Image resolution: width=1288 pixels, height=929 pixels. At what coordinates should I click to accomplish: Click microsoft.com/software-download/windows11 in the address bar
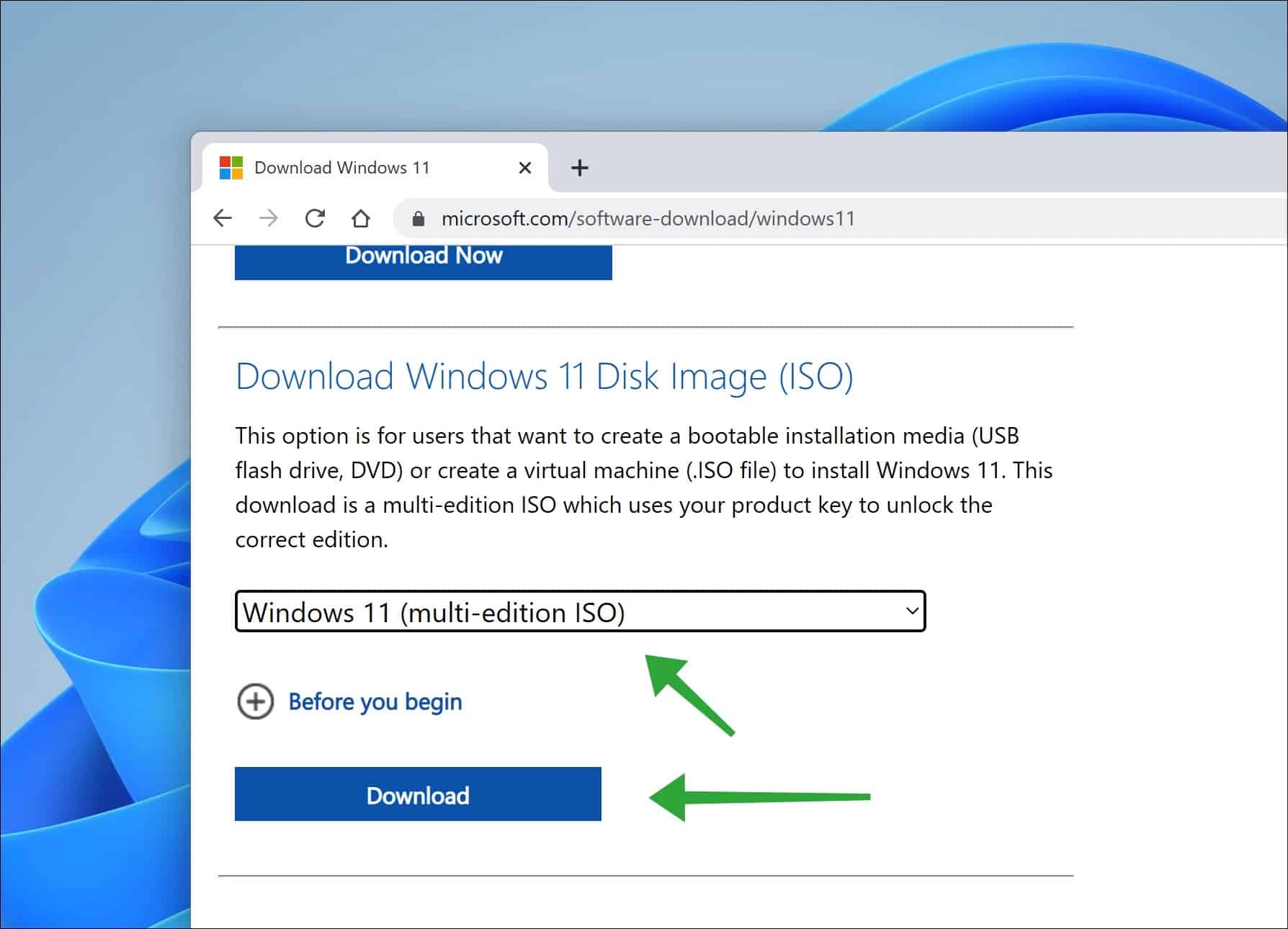648,219
